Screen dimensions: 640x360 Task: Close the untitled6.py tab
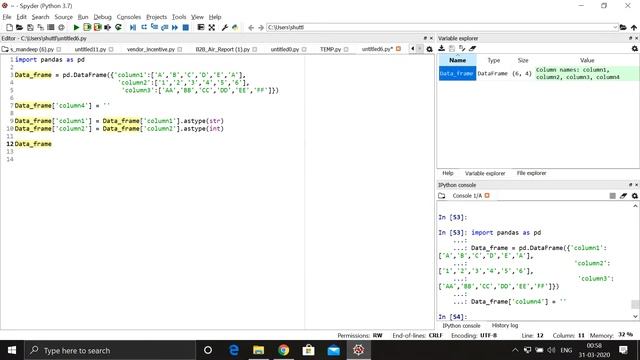click(398, 49)
